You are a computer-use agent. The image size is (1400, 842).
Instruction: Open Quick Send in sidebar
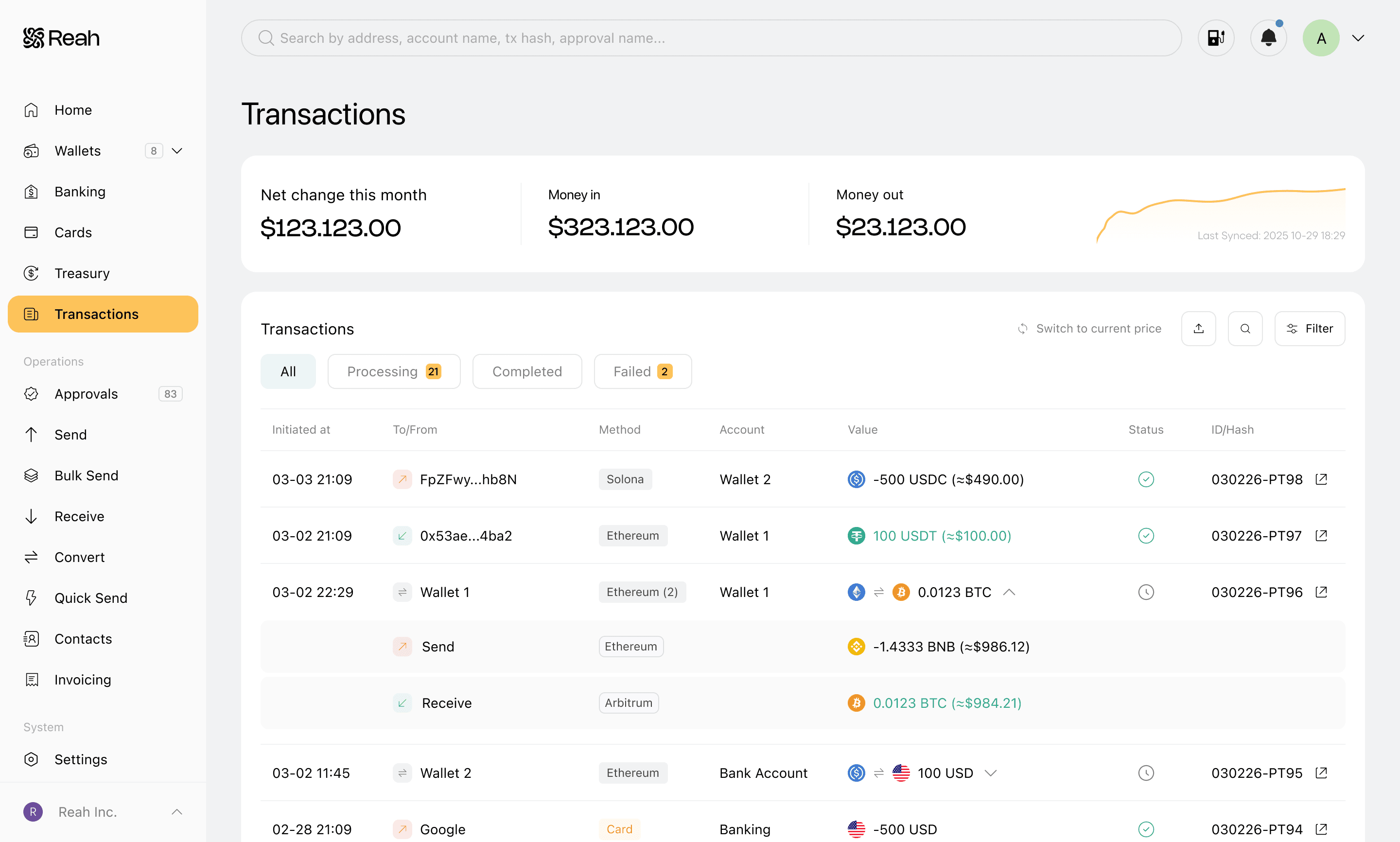(91, 598)
